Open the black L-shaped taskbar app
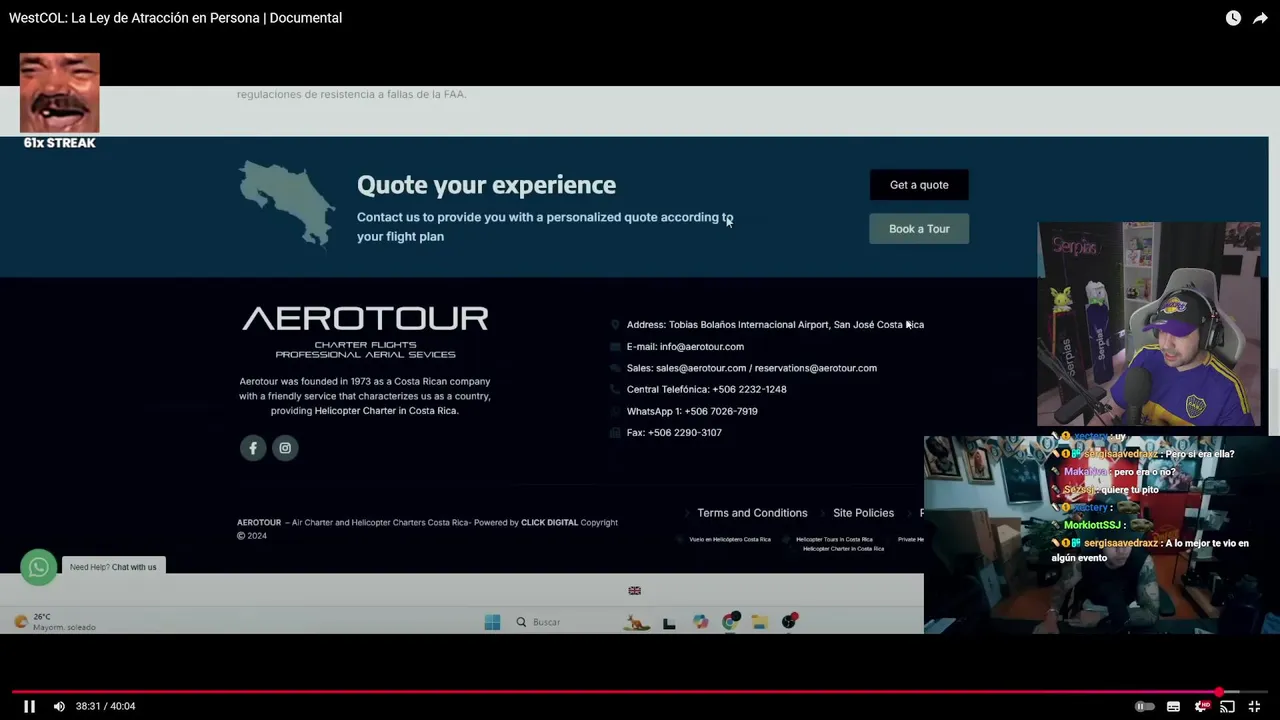Viewport: 1280px width, 720px height. click(x=669, y=622)
